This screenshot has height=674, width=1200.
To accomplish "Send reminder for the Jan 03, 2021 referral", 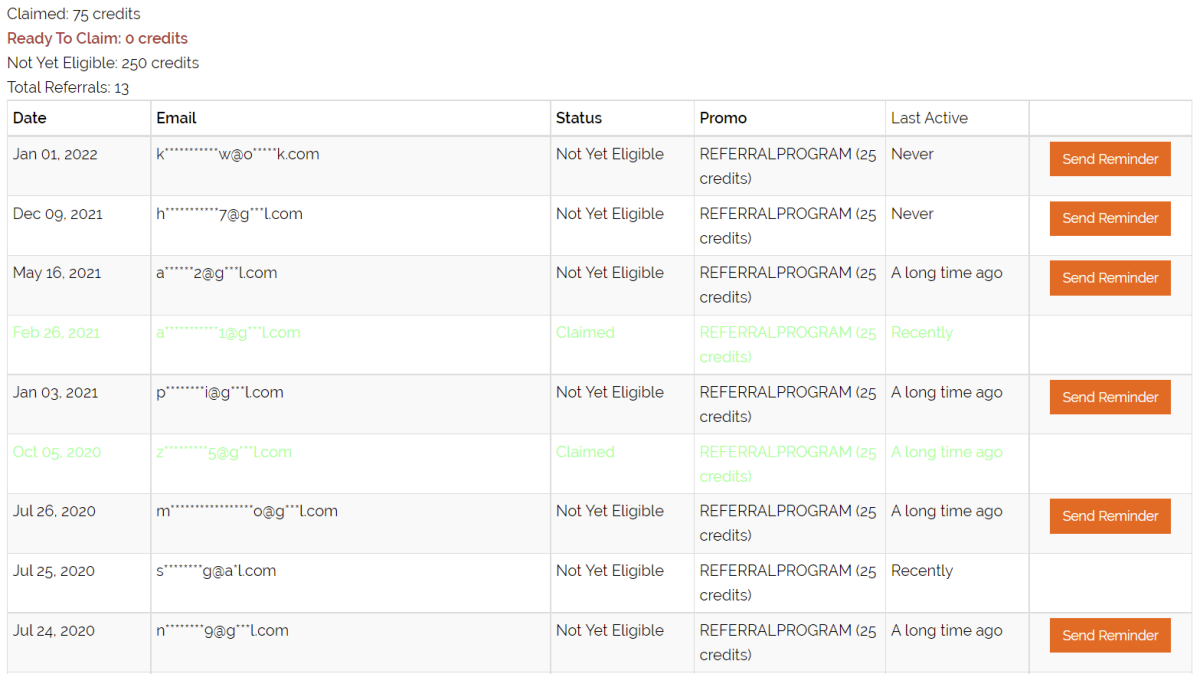I will [x=1110, y=397].
